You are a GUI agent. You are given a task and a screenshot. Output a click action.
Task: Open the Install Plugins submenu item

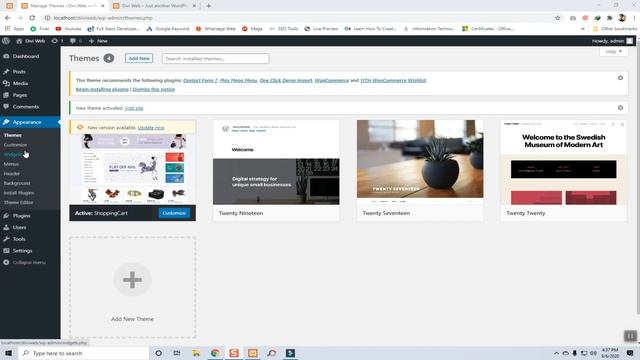tap(19, 193)
